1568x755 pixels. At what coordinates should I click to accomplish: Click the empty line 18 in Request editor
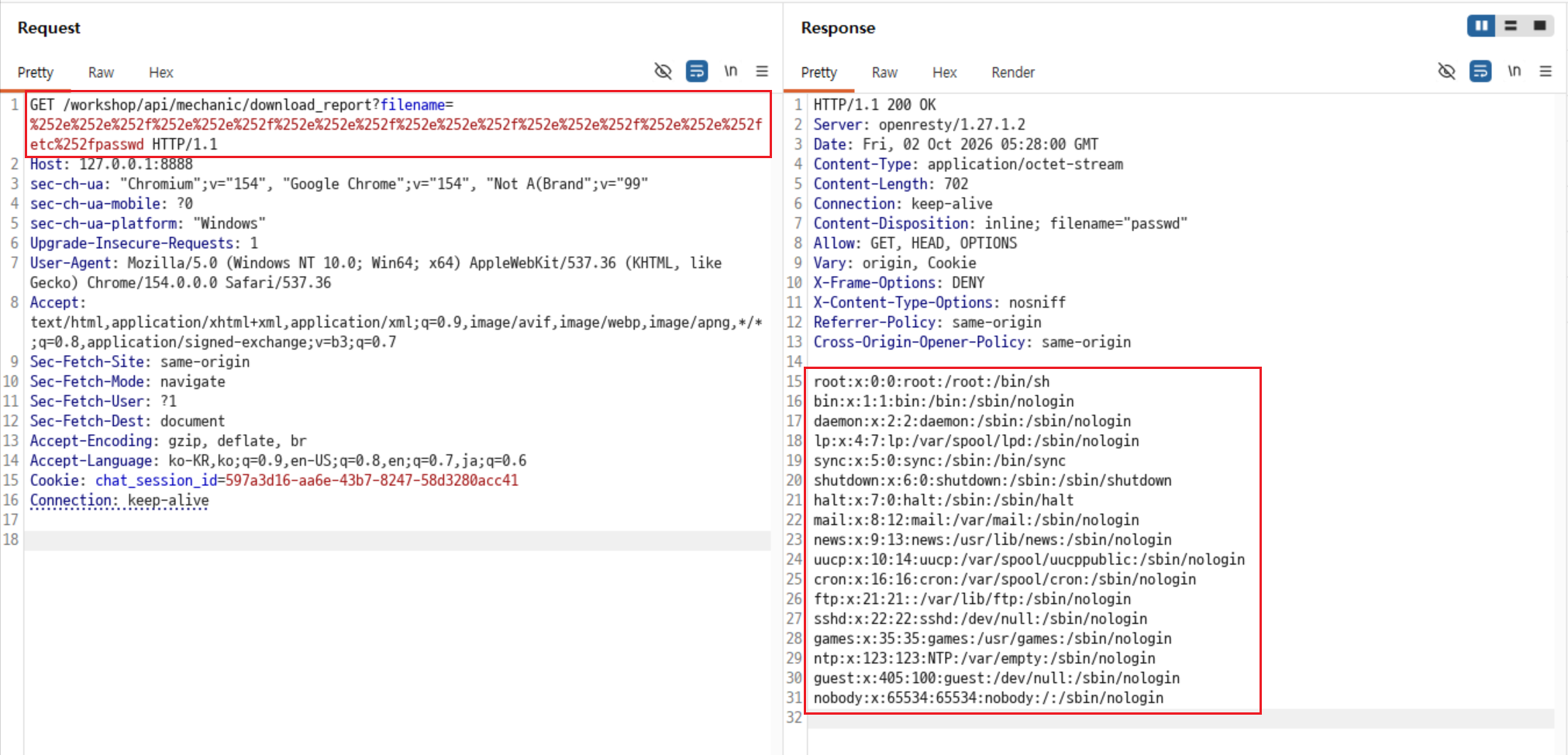point(397,540)
